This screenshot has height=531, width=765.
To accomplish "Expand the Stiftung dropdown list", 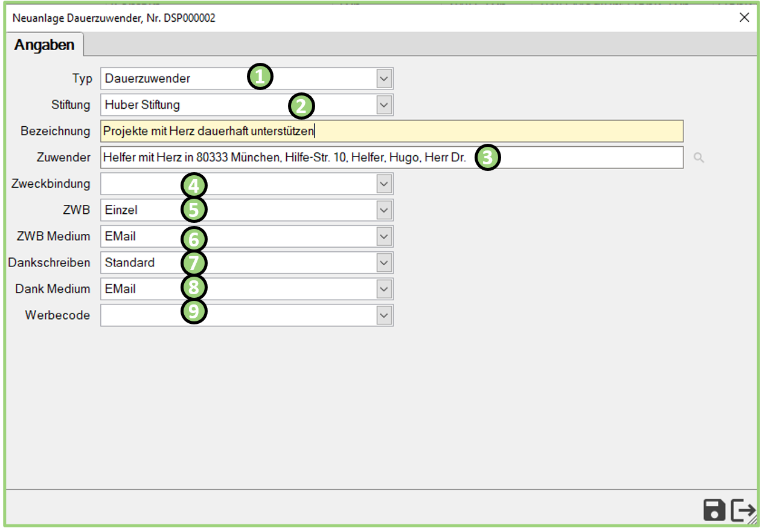I will pyautogui.click(x=384, y=104).
